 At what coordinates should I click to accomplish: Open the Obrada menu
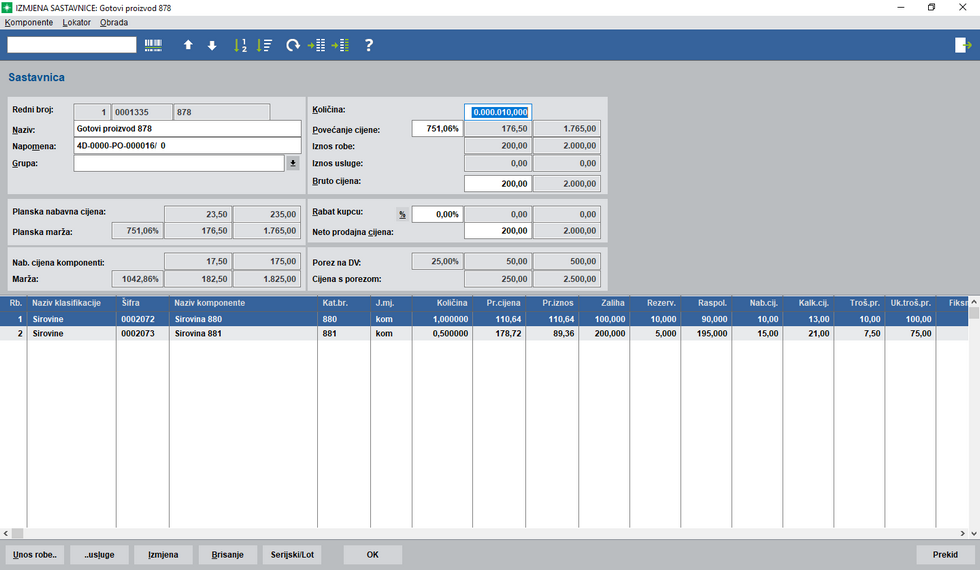(x=114, y=22)
